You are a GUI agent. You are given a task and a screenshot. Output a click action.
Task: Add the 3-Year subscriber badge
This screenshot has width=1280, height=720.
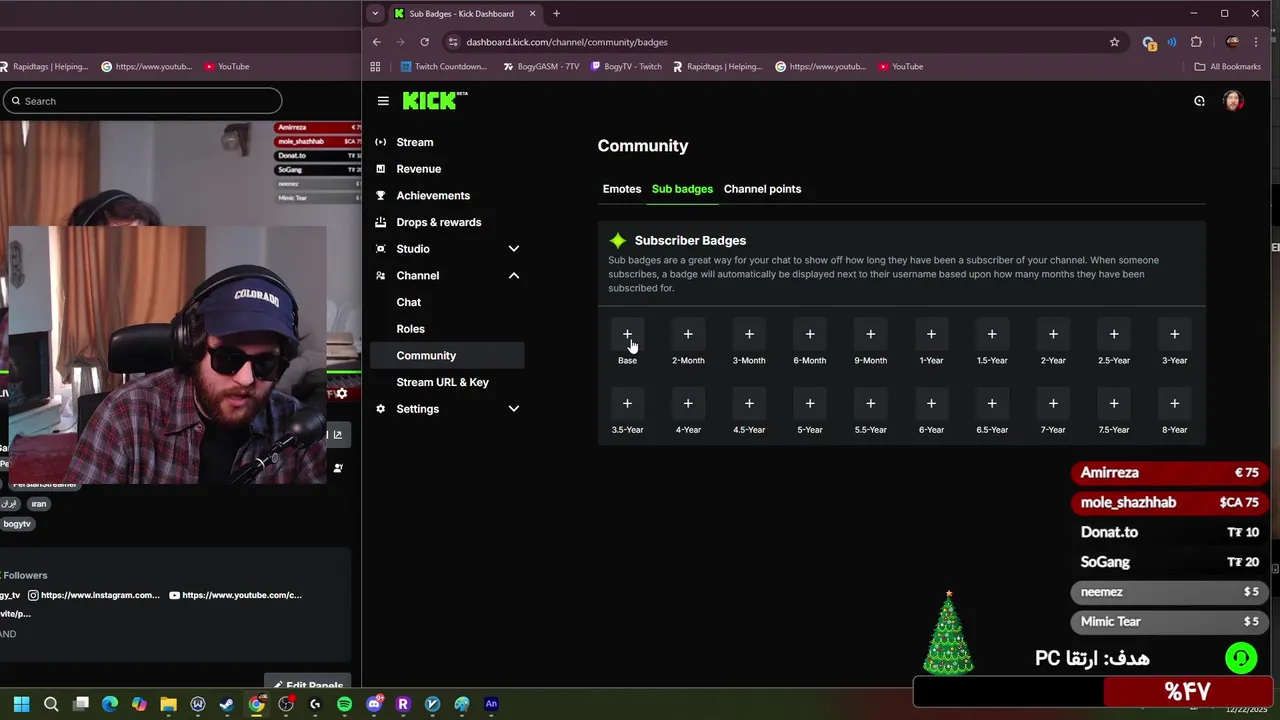[x=1175, y=334]
